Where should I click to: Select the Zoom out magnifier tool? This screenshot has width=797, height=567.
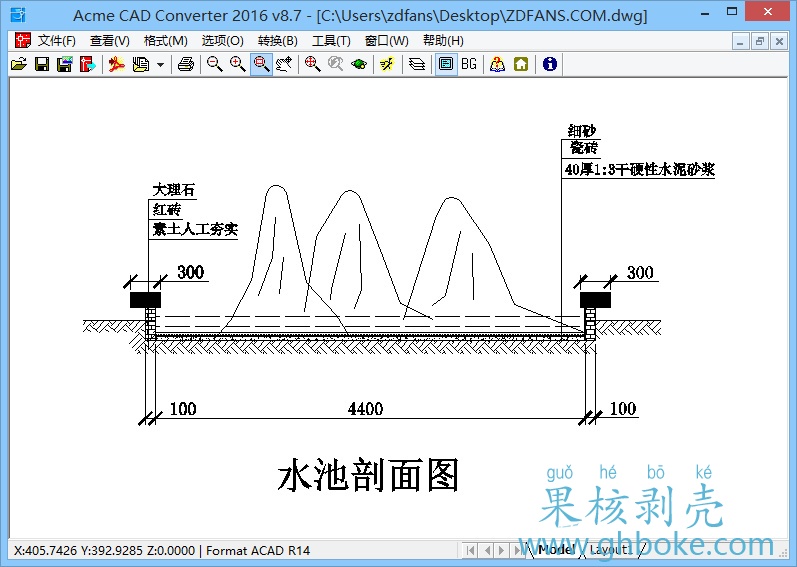[214, 64]
